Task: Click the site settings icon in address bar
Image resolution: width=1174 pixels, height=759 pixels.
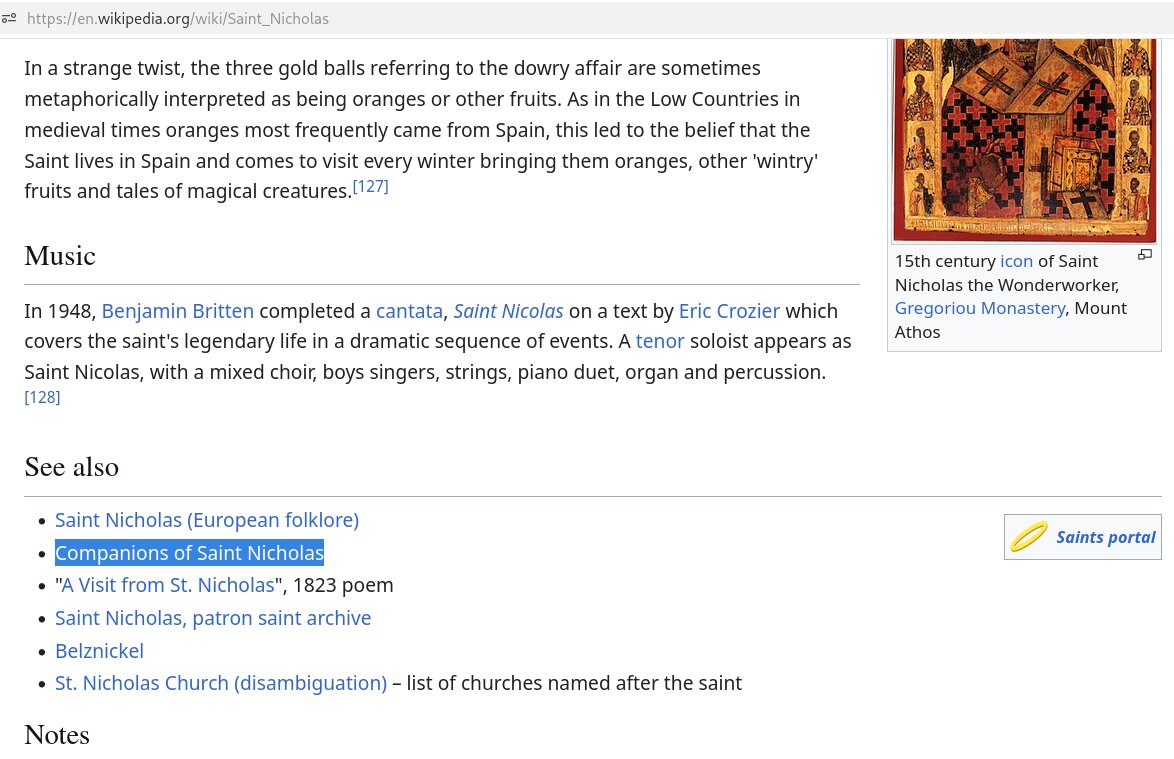Action: click(10, 19)
